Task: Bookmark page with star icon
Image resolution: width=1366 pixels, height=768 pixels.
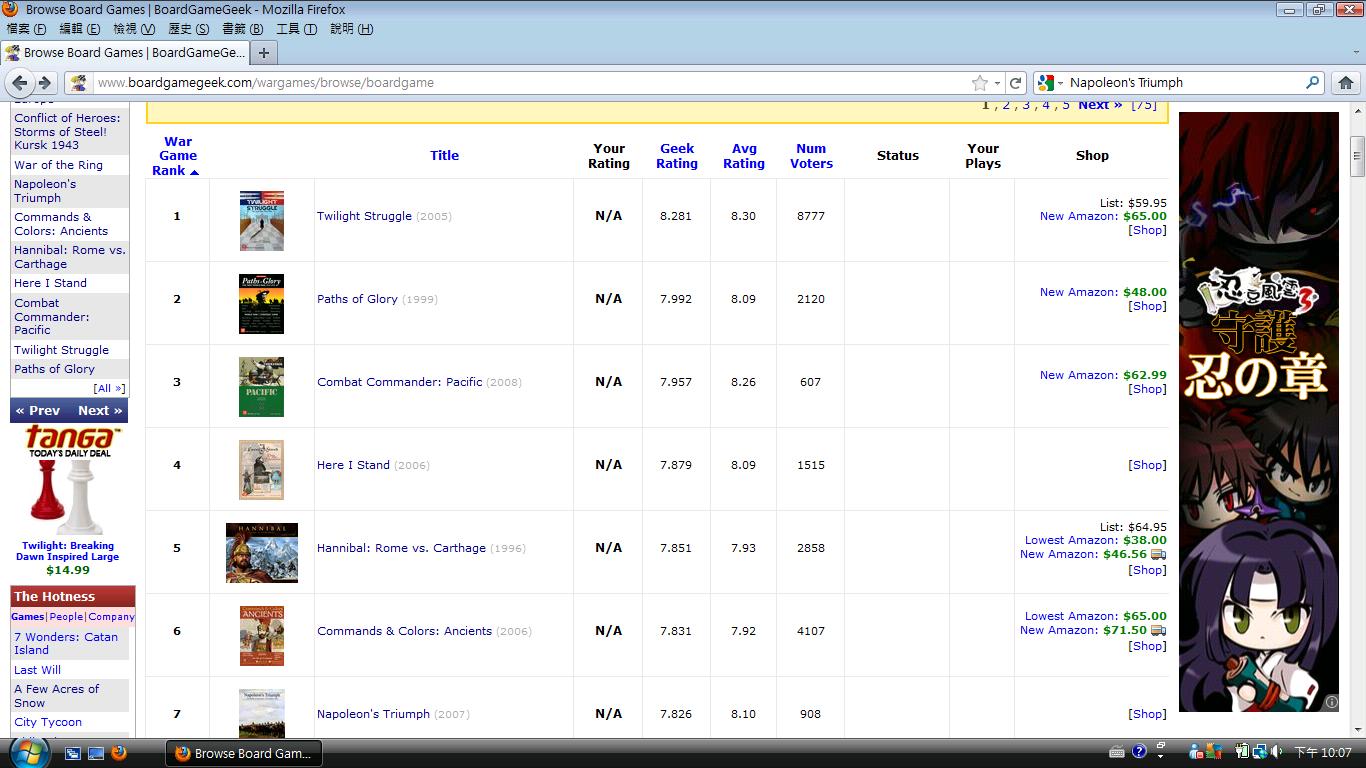Action: pos(980,83)
